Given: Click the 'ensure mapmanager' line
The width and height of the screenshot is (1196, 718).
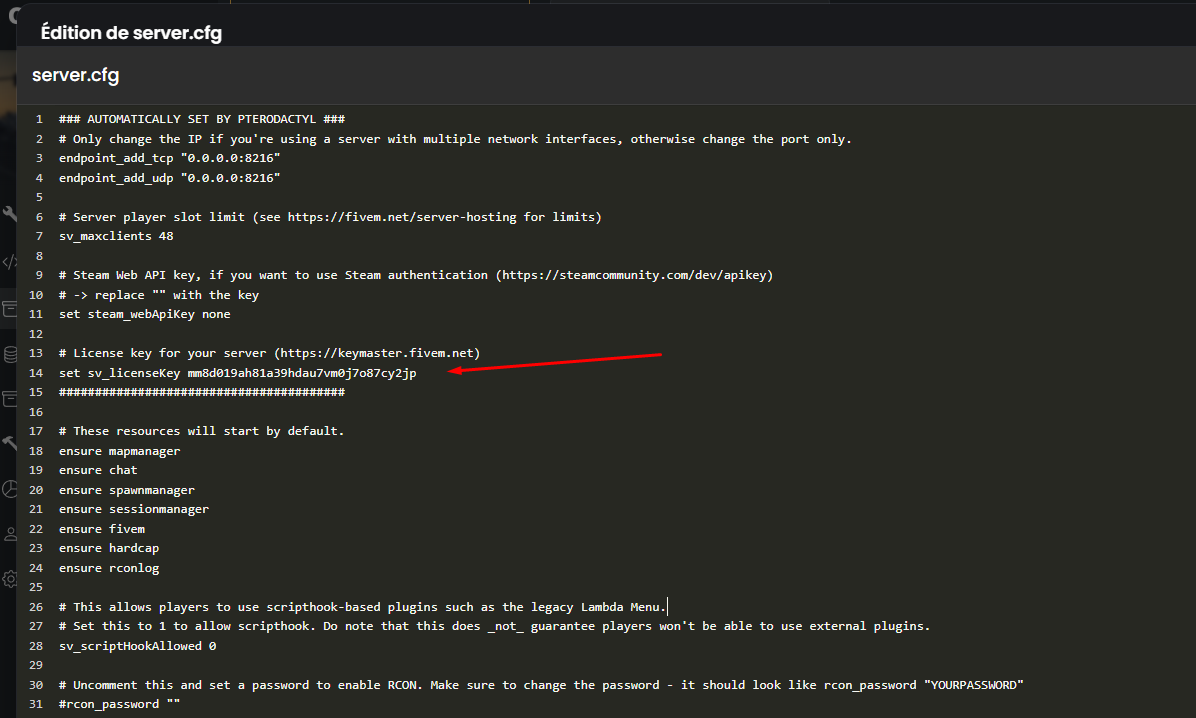Looking at the screenshot, I should 119,451.
